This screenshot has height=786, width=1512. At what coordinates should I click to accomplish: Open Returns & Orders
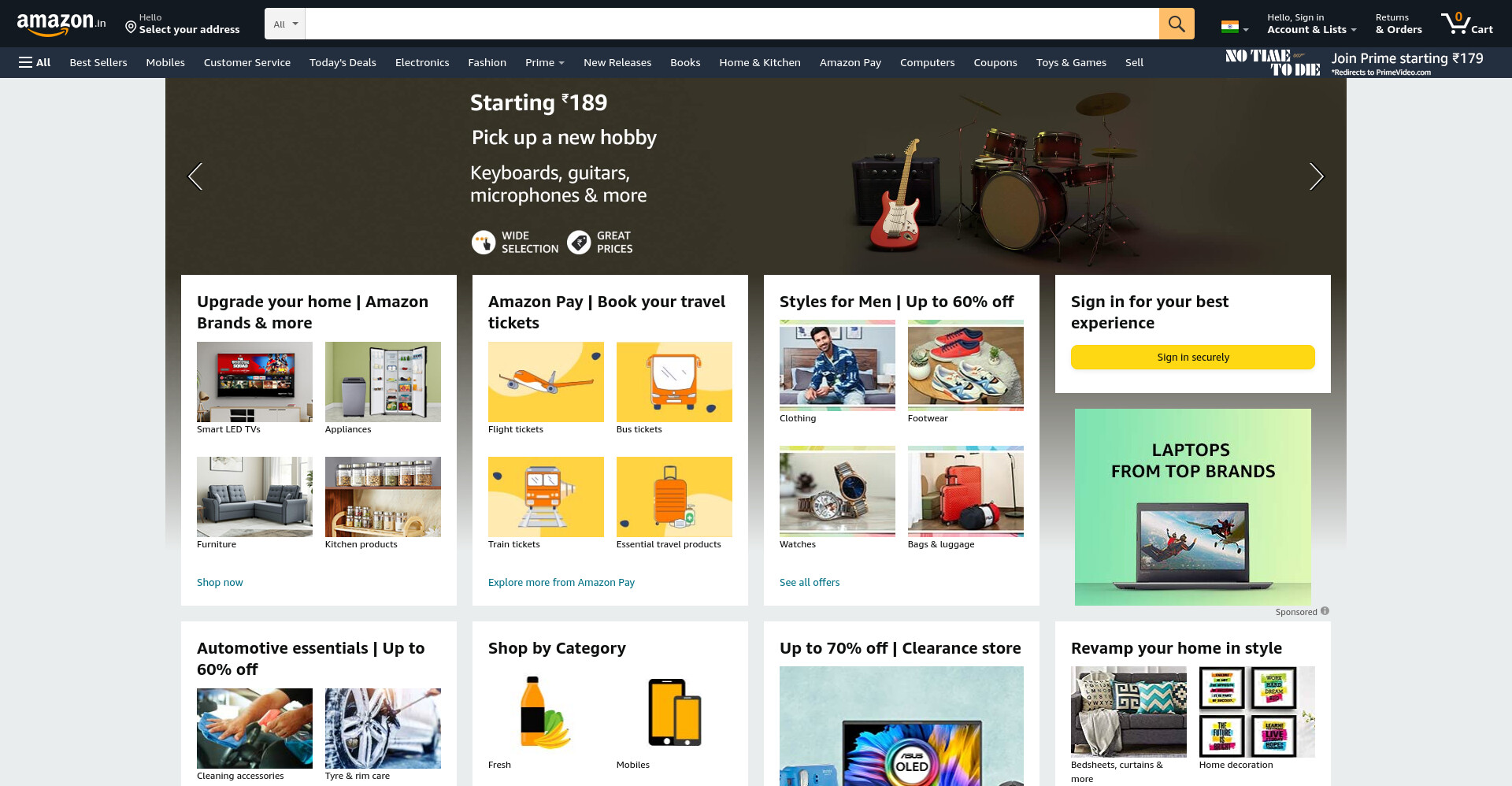tap(1399, 24)
